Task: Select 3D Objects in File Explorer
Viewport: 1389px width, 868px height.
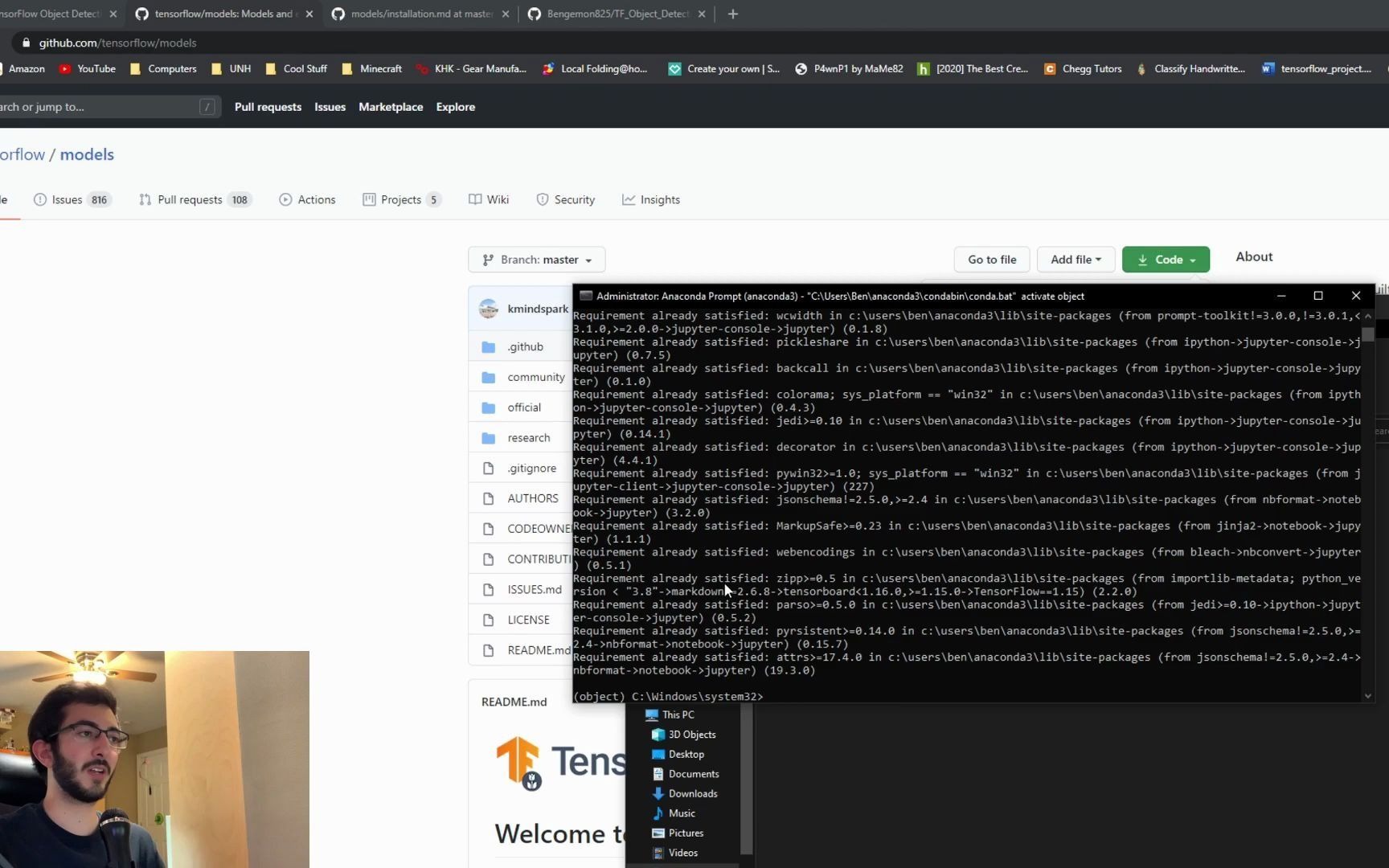Action: [x=684, y=735]
